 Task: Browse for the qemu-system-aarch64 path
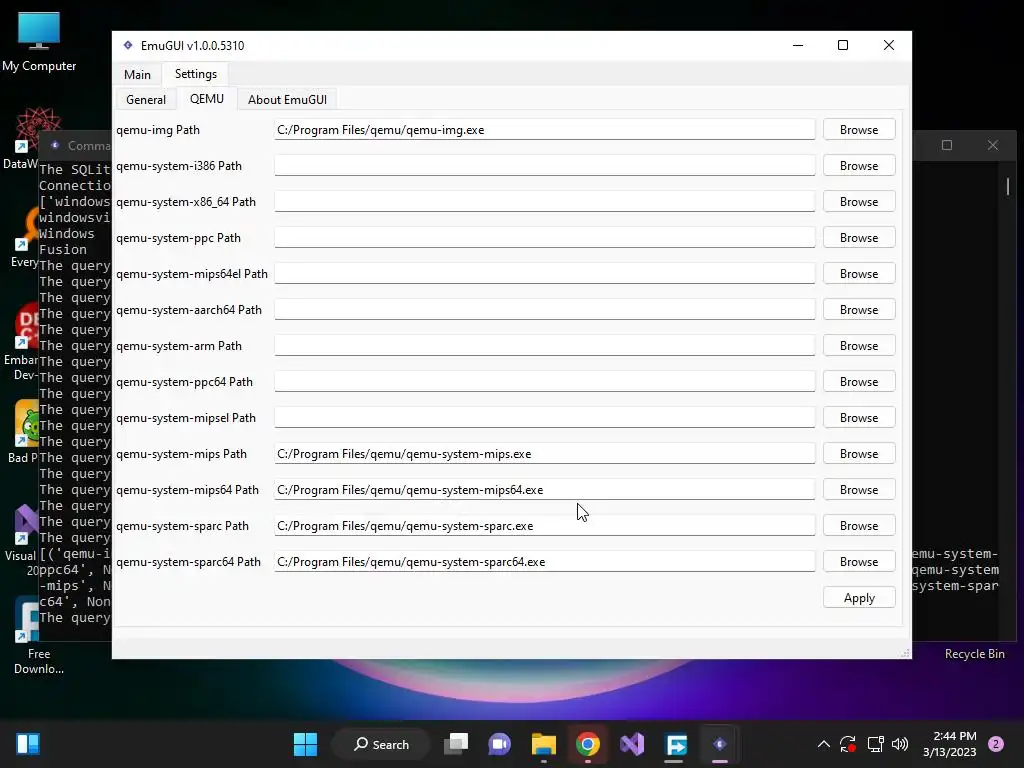click(859, 310)
